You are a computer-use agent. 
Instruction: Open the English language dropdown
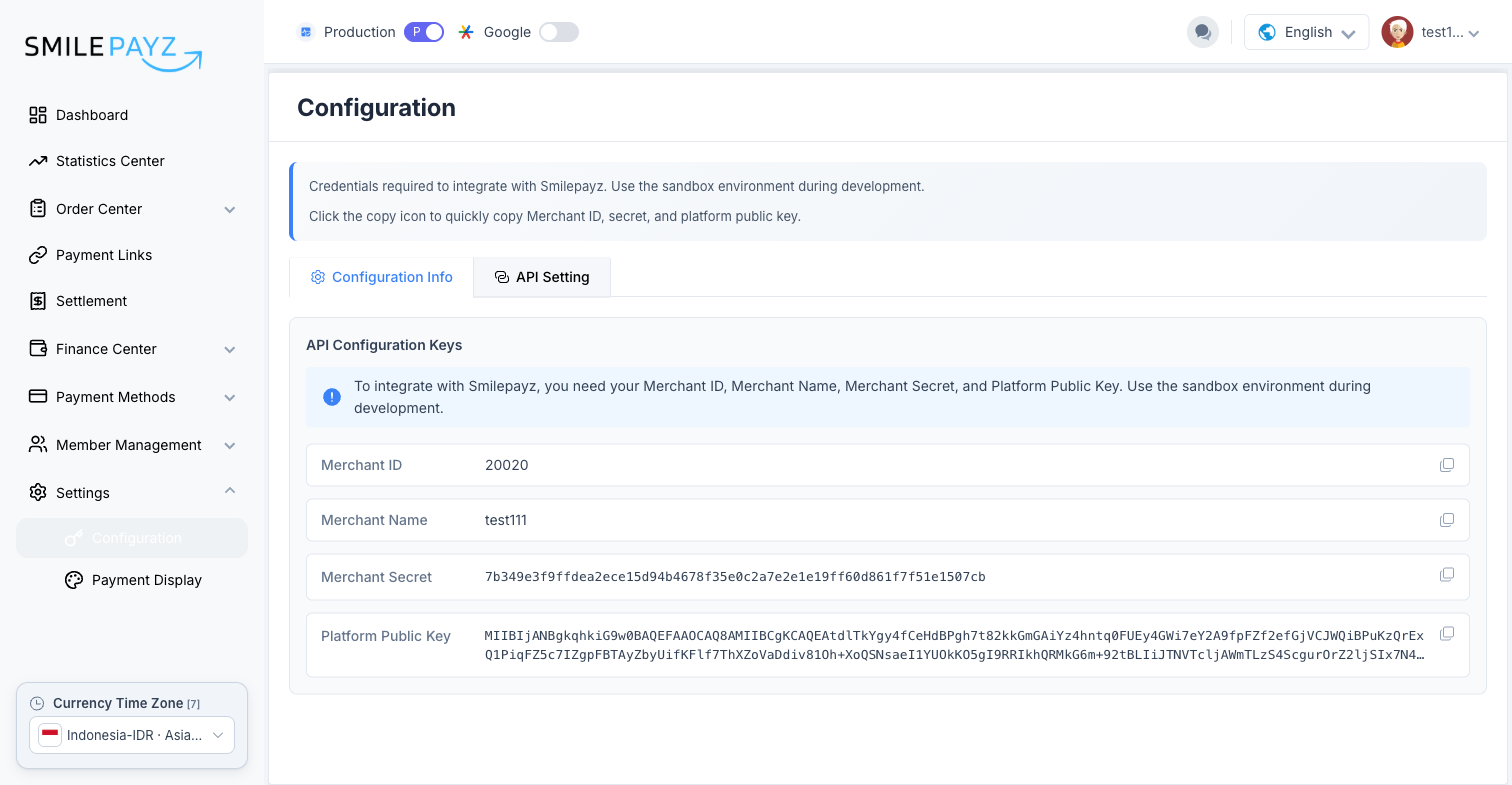(x=1306, y=32)
